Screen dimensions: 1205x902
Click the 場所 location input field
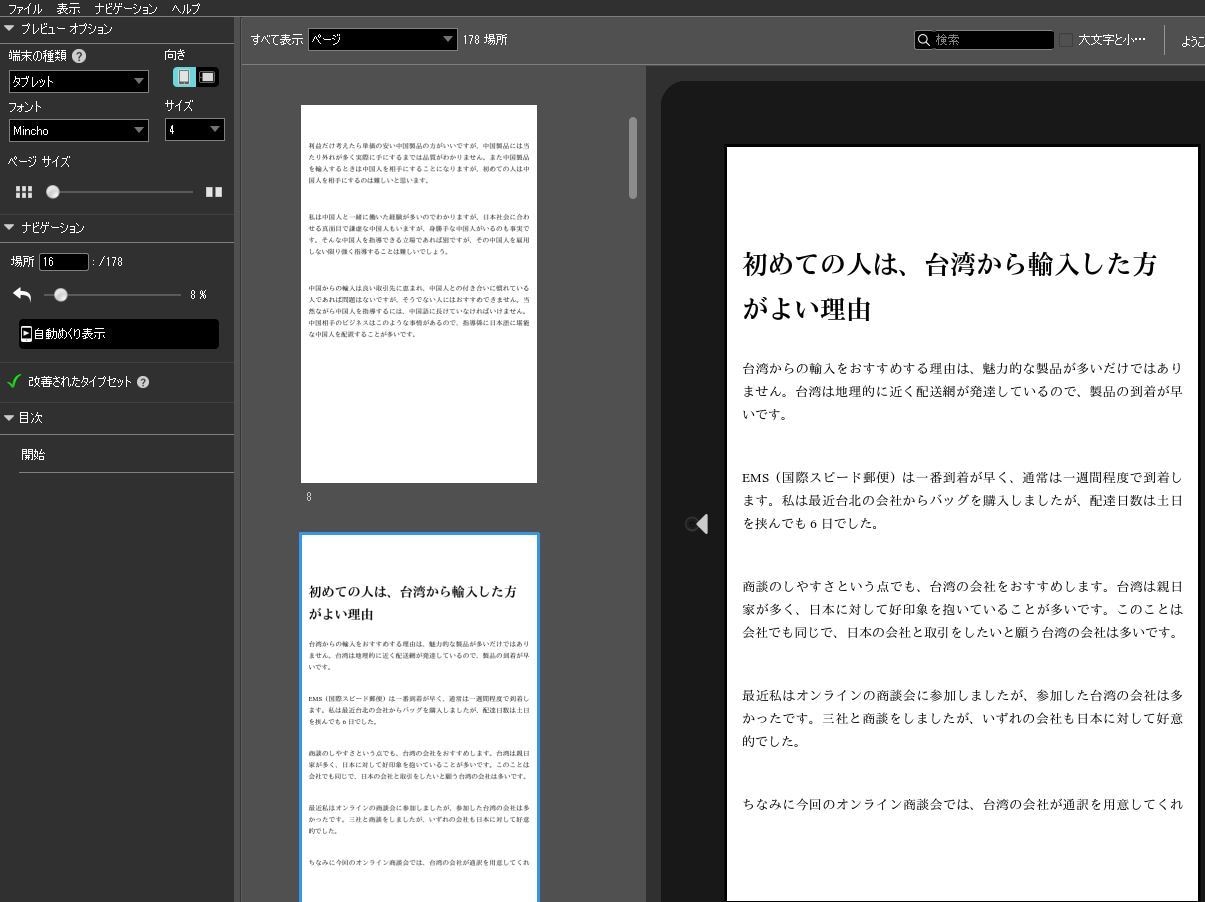(x=64, y=261)
